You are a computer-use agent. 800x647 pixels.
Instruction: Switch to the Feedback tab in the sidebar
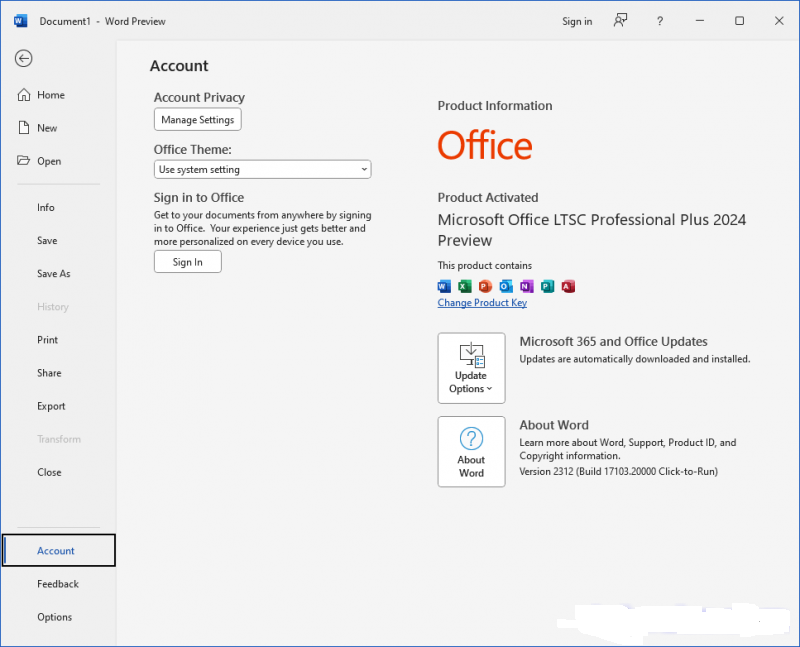57,584
